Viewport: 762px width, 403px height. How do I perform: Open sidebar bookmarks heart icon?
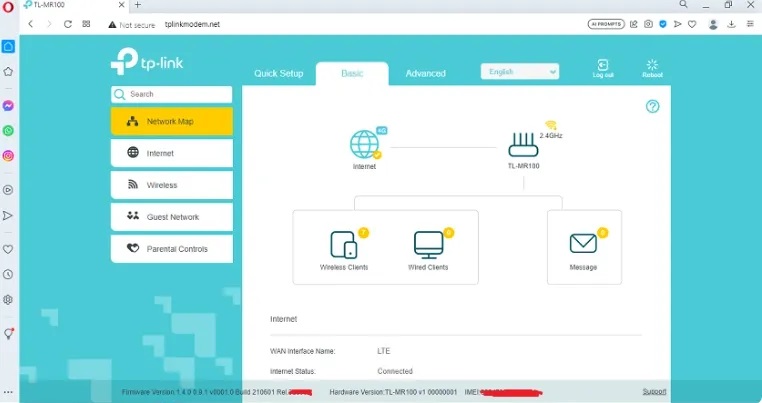8,249
